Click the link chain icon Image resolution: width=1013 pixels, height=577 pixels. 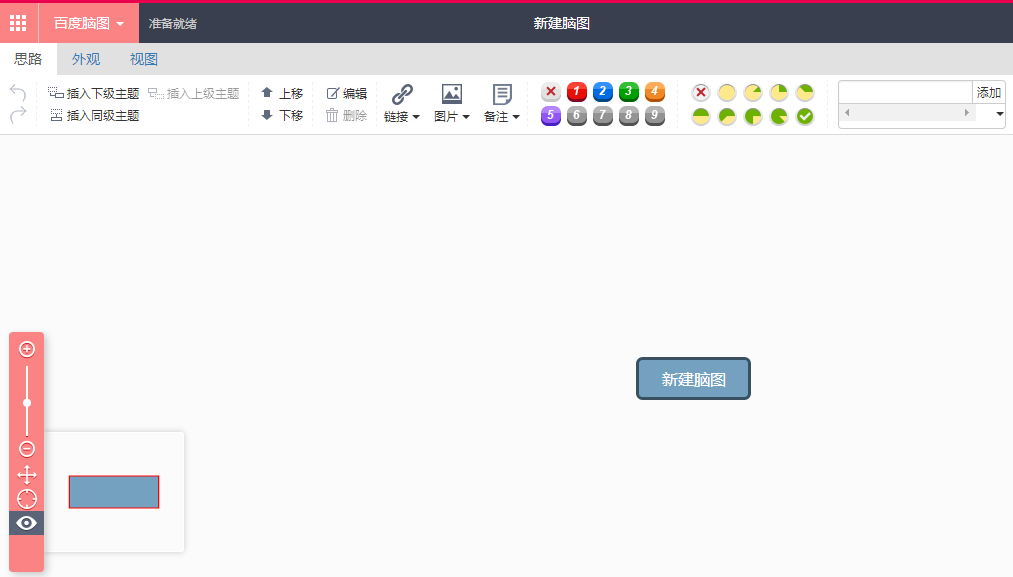point(402,94)
